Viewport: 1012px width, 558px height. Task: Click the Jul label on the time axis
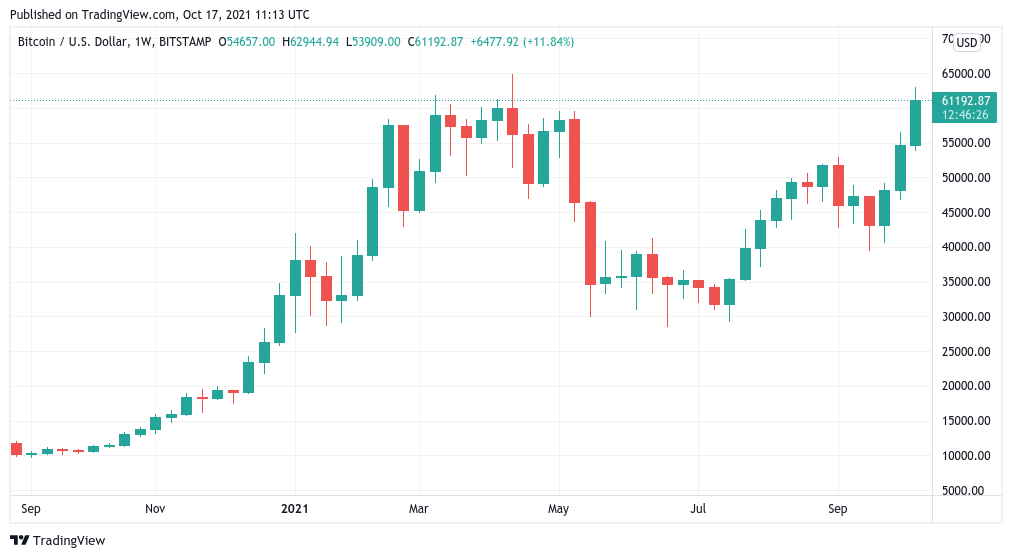698,509
